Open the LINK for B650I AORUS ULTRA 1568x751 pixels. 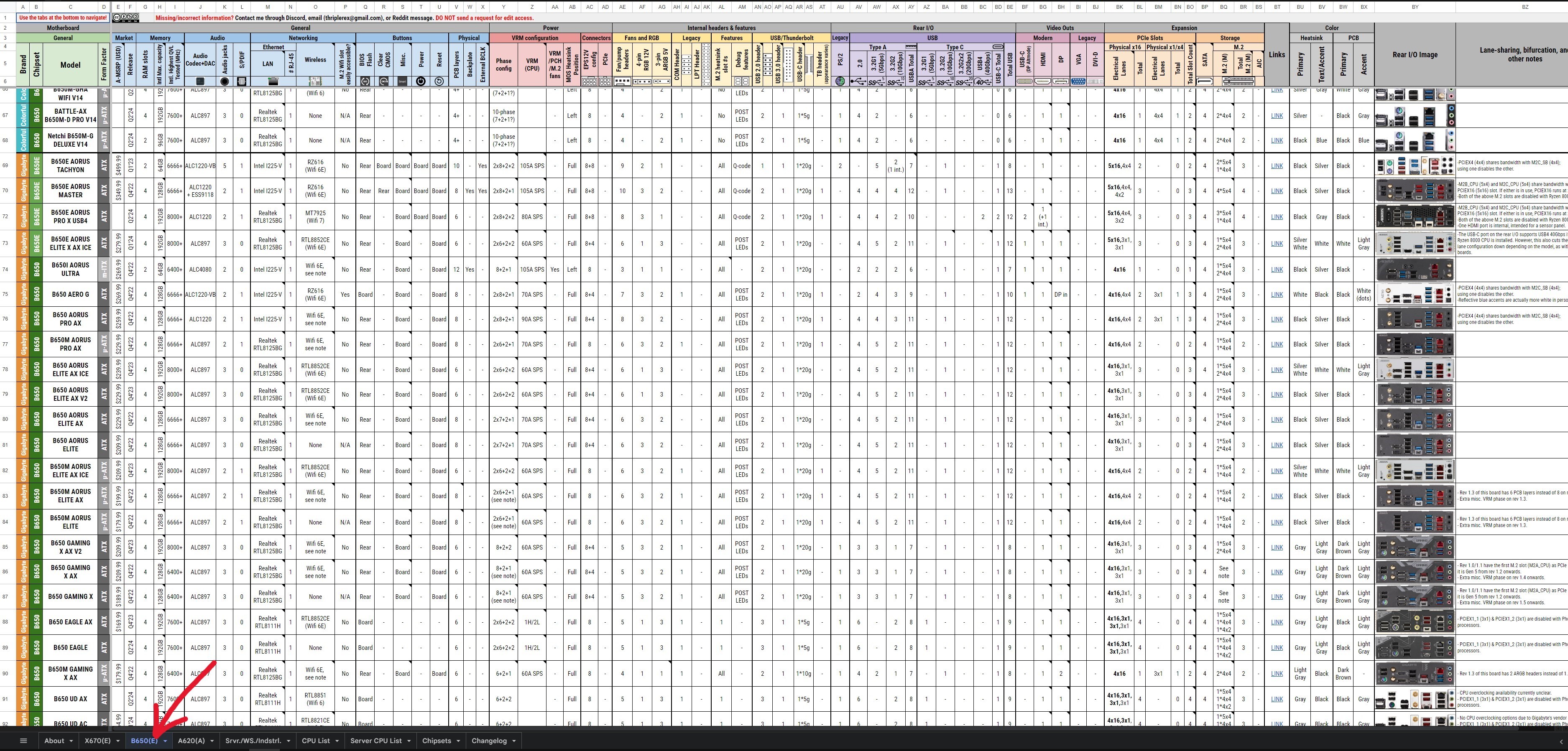point(1277,270)
